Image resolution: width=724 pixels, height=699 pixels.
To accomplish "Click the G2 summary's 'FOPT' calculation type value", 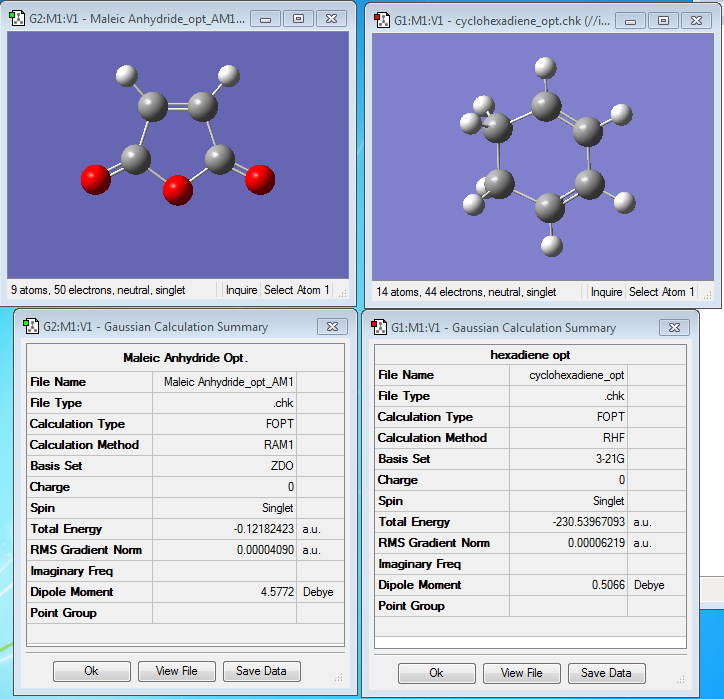I will pos(279,424).
